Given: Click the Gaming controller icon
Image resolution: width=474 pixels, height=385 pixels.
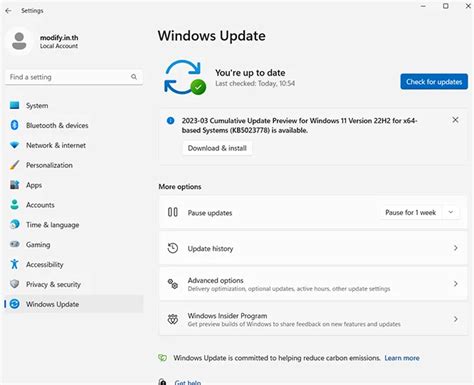Looking at the screenshot, I should 14,244.
